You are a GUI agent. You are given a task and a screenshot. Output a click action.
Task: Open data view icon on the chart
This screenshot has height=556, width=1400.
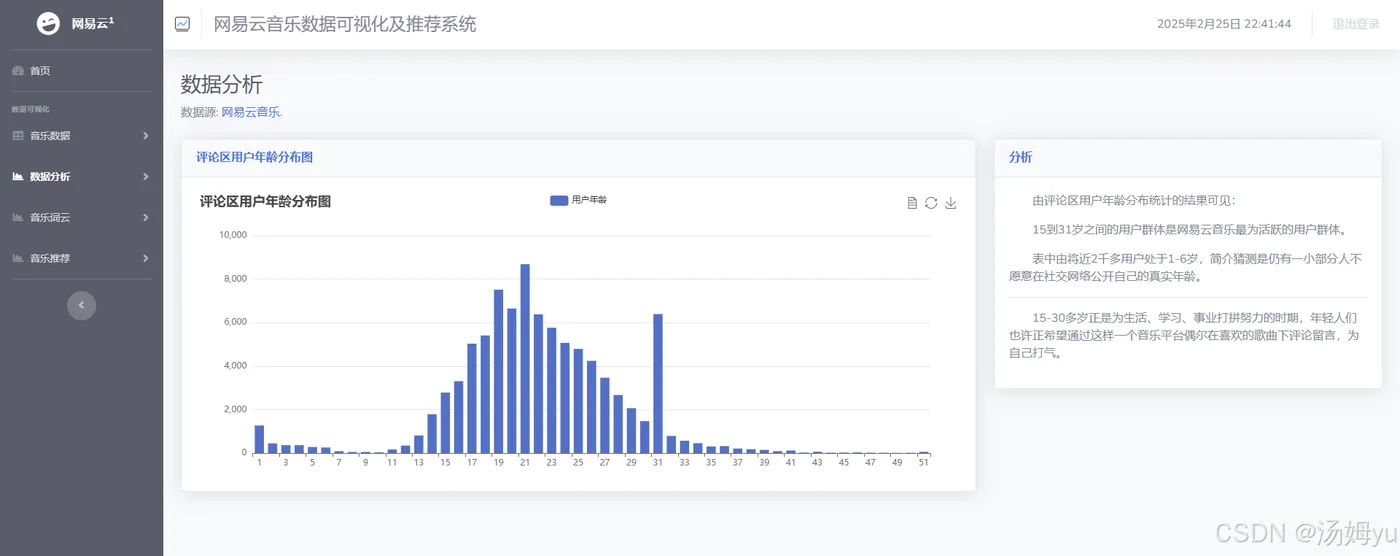tap(912, 203)
